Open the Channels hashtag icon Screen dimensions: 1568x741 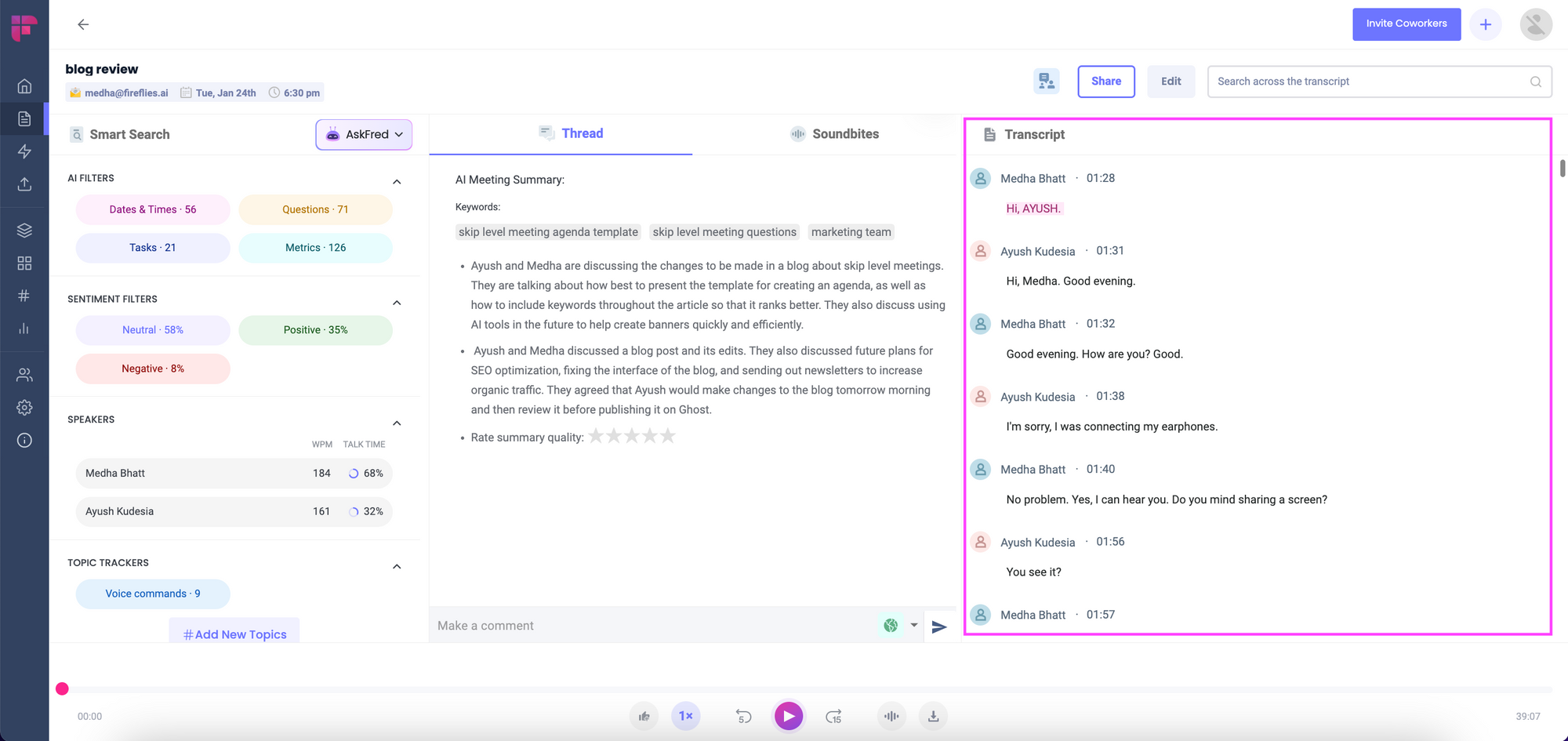24,296
